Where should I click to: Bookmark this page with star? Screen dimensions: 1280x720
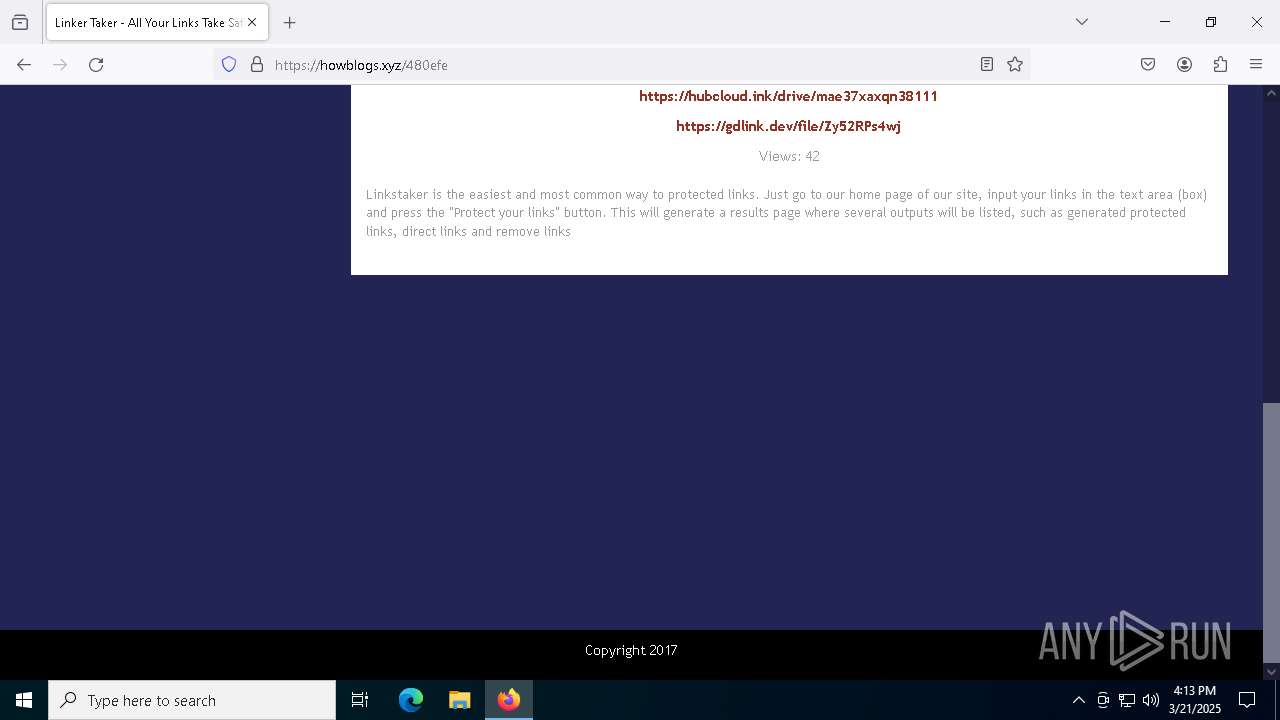click(1015, 65)
